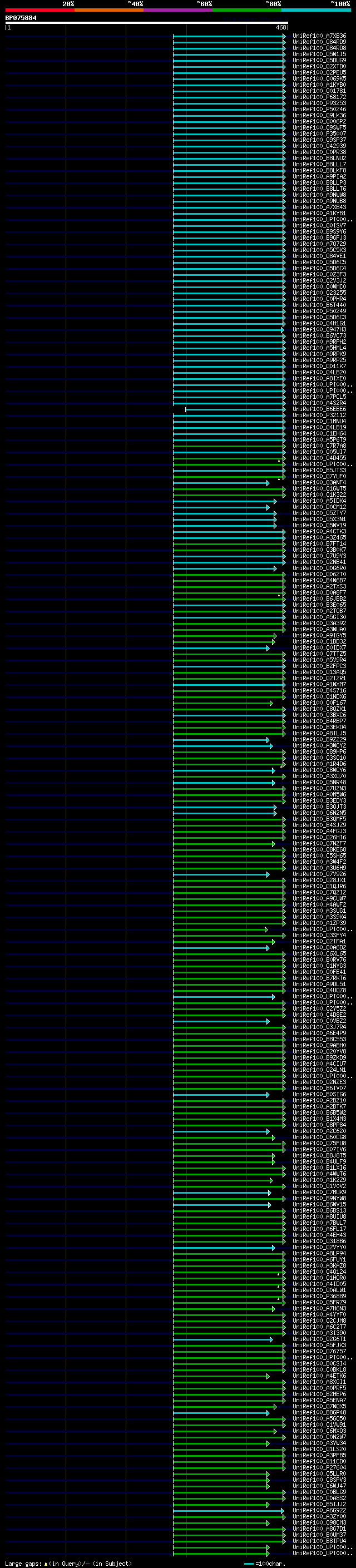
Task: Click the UniRef100_Q069K5 label
Action: pos(319,78)
